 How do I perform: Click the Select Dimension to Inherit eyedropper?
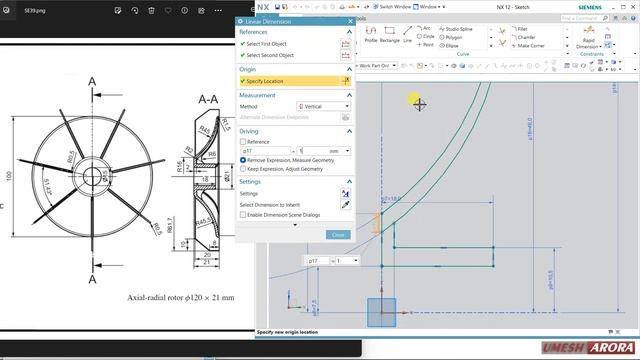pos(345,204)
